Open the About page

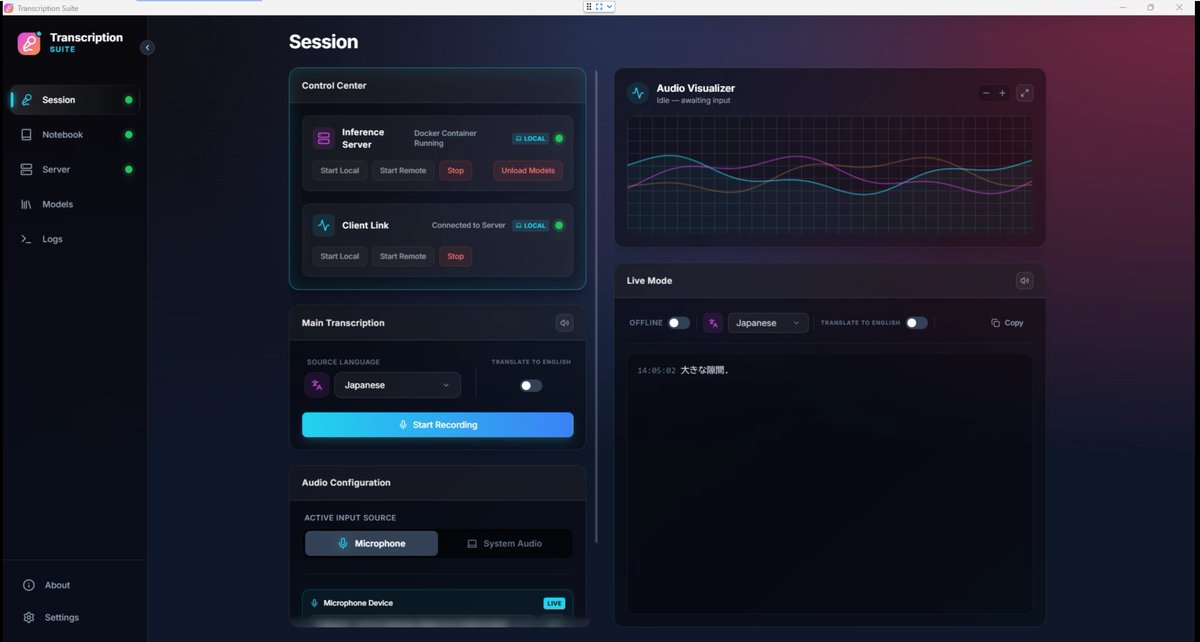tap(74, 585)
